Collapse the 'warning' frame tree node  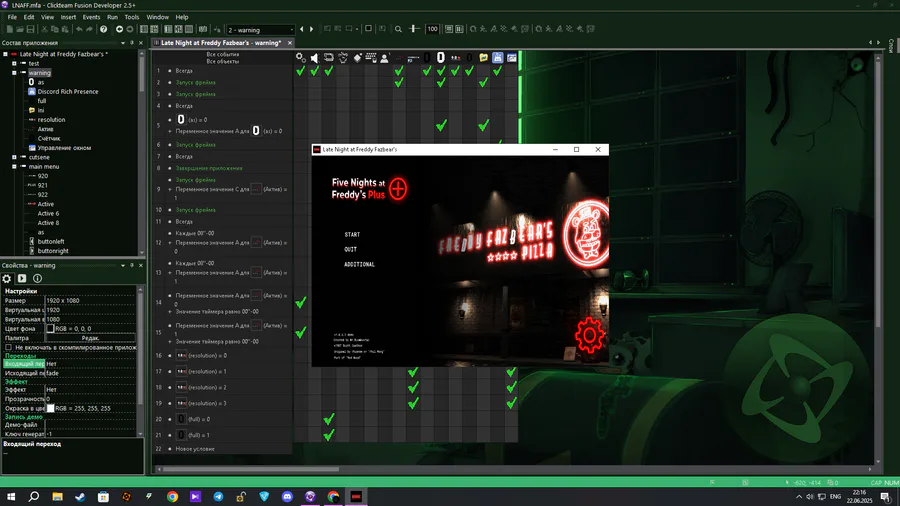tap(14, 73)
